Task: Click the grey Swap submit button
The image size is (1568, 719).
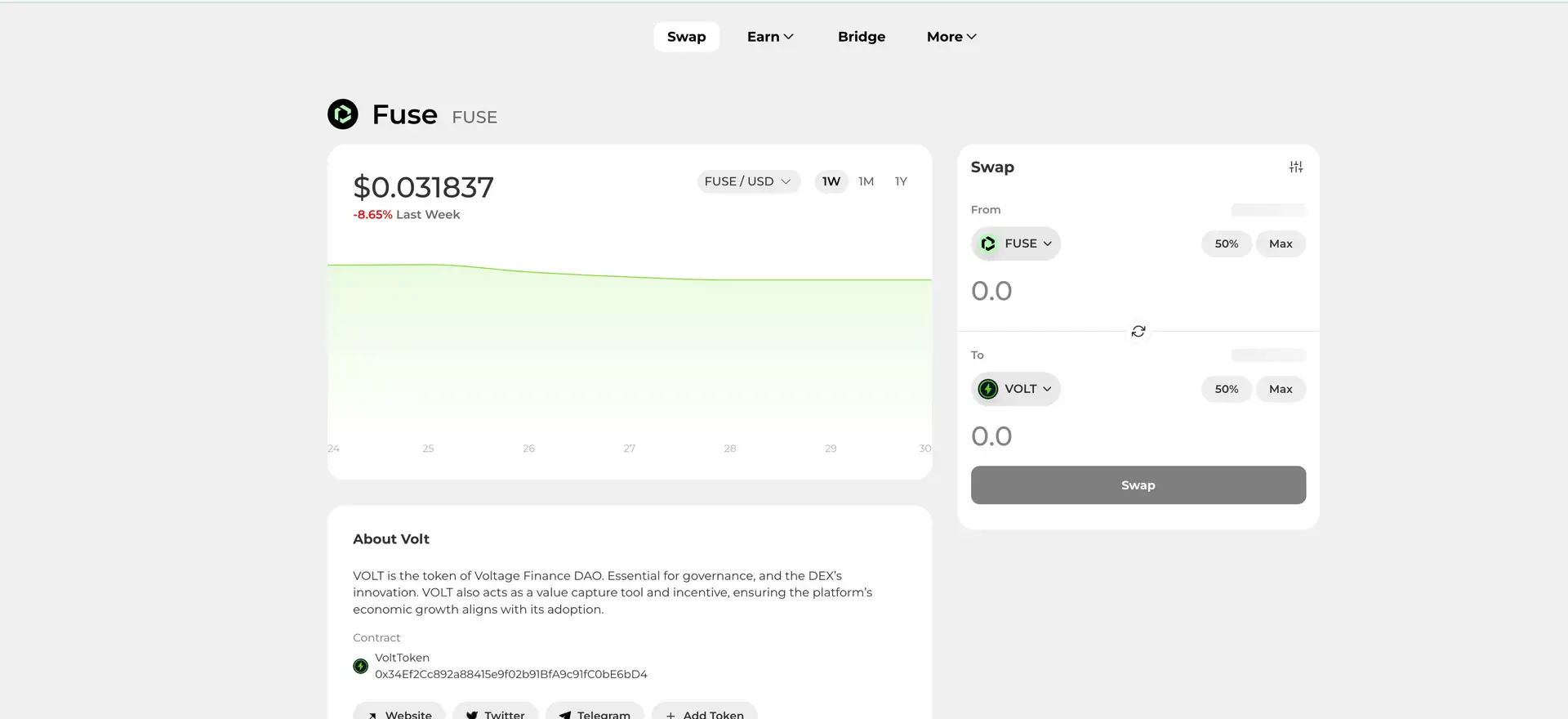Action: tap(1138, 485)
